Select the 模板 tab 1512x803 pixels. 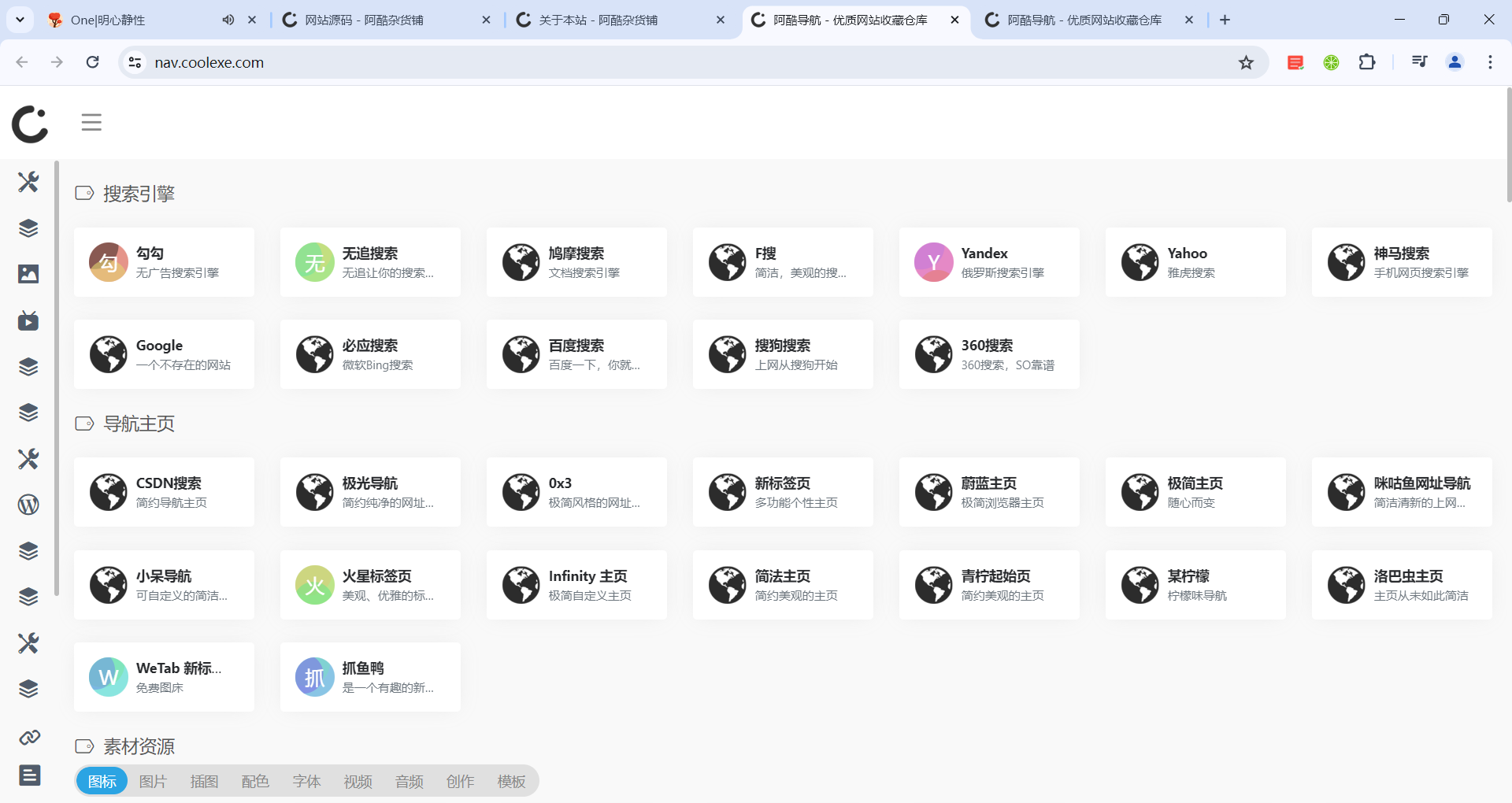[511, 781]
